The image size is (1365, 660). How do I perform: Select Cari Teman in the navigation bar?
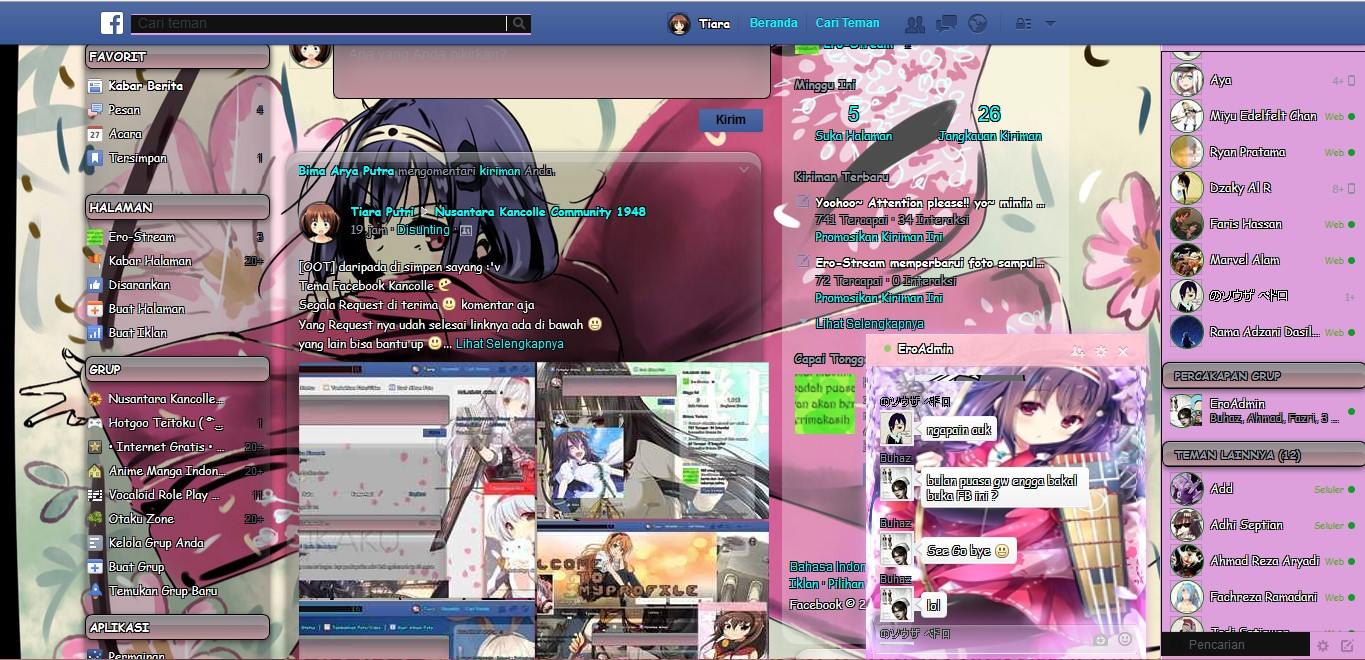coord(845,22)
